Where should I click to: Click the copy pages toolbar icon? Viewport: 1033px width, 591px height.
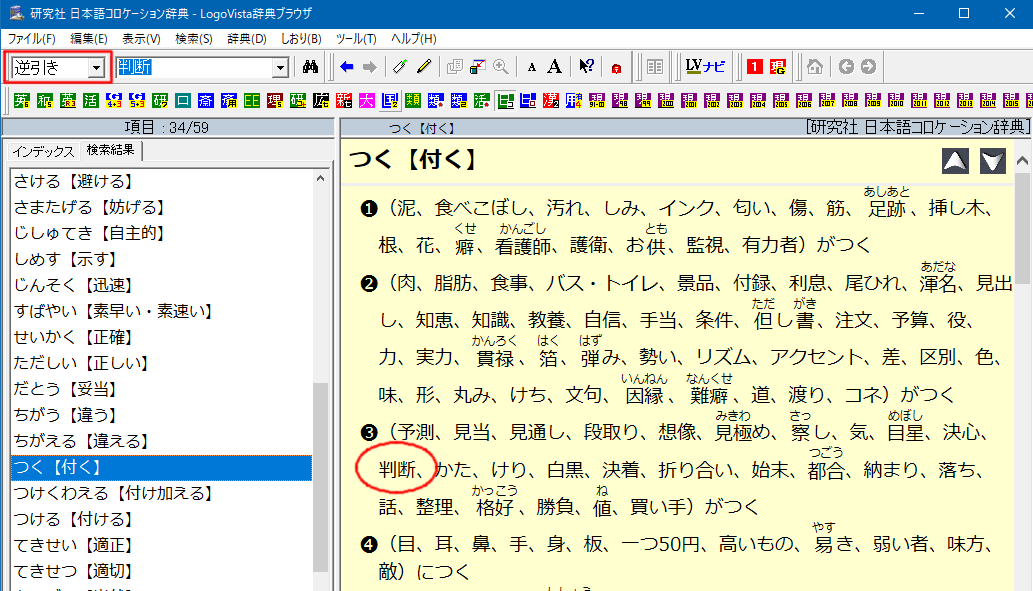click(455, 67)
